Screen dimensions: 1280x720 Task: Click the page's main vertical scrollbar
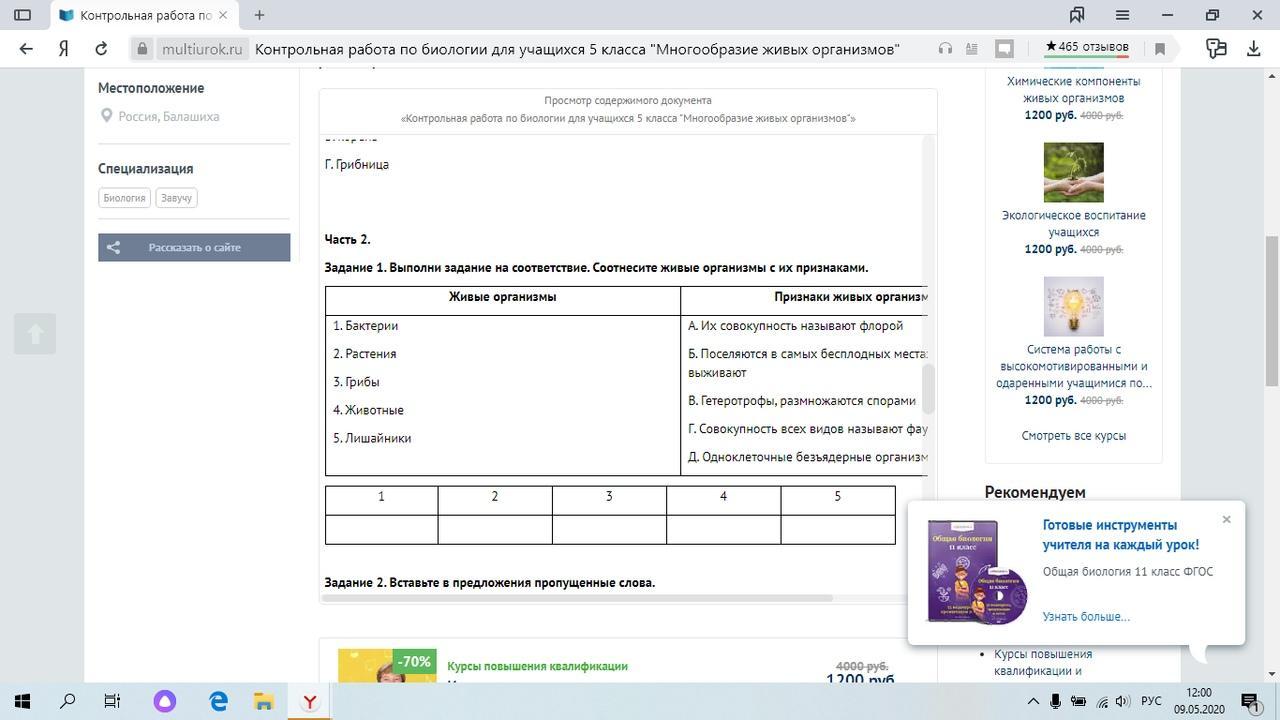(1272, 310)
